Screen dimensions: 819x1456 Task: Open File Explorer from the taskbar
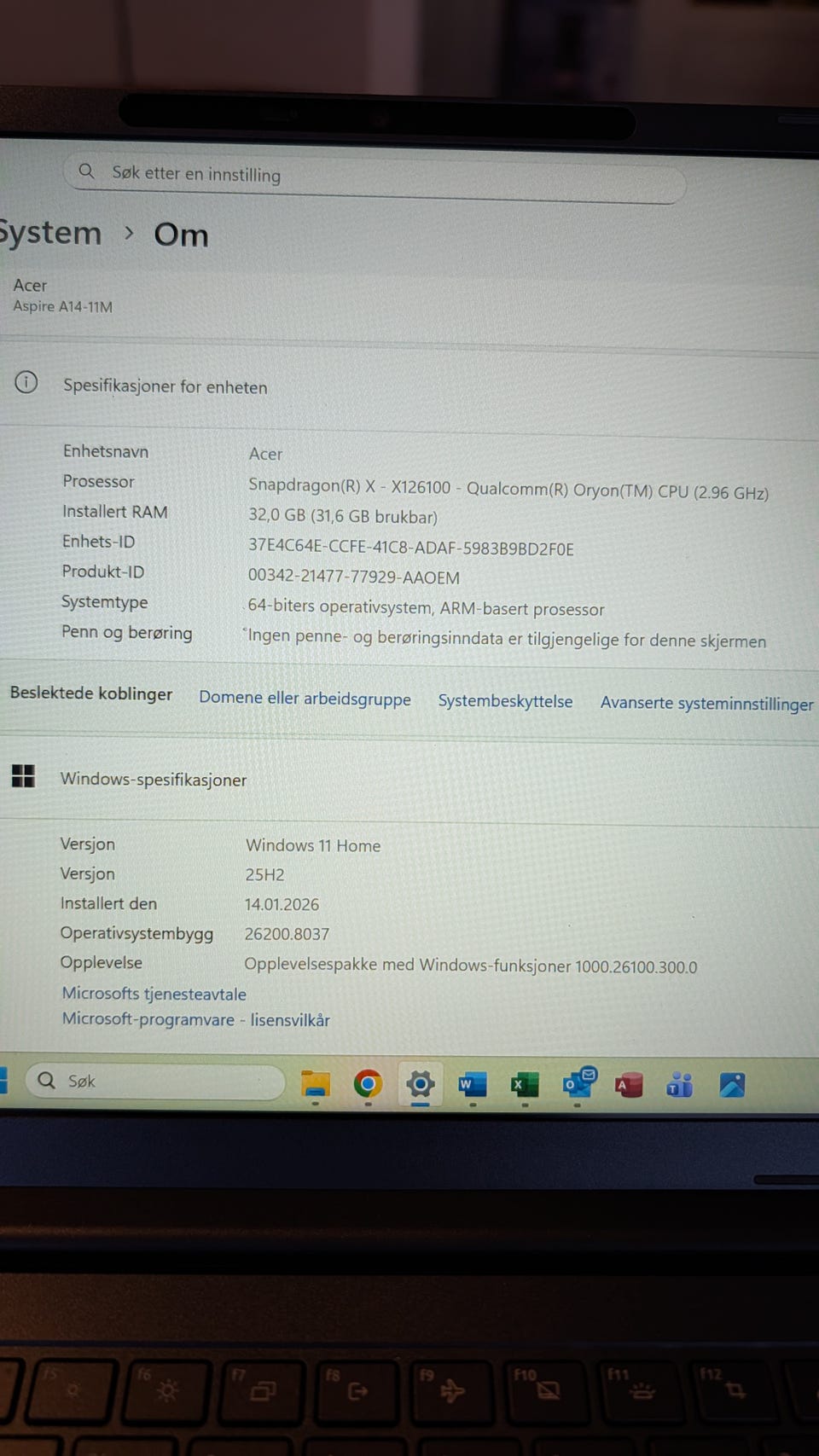316,1084
